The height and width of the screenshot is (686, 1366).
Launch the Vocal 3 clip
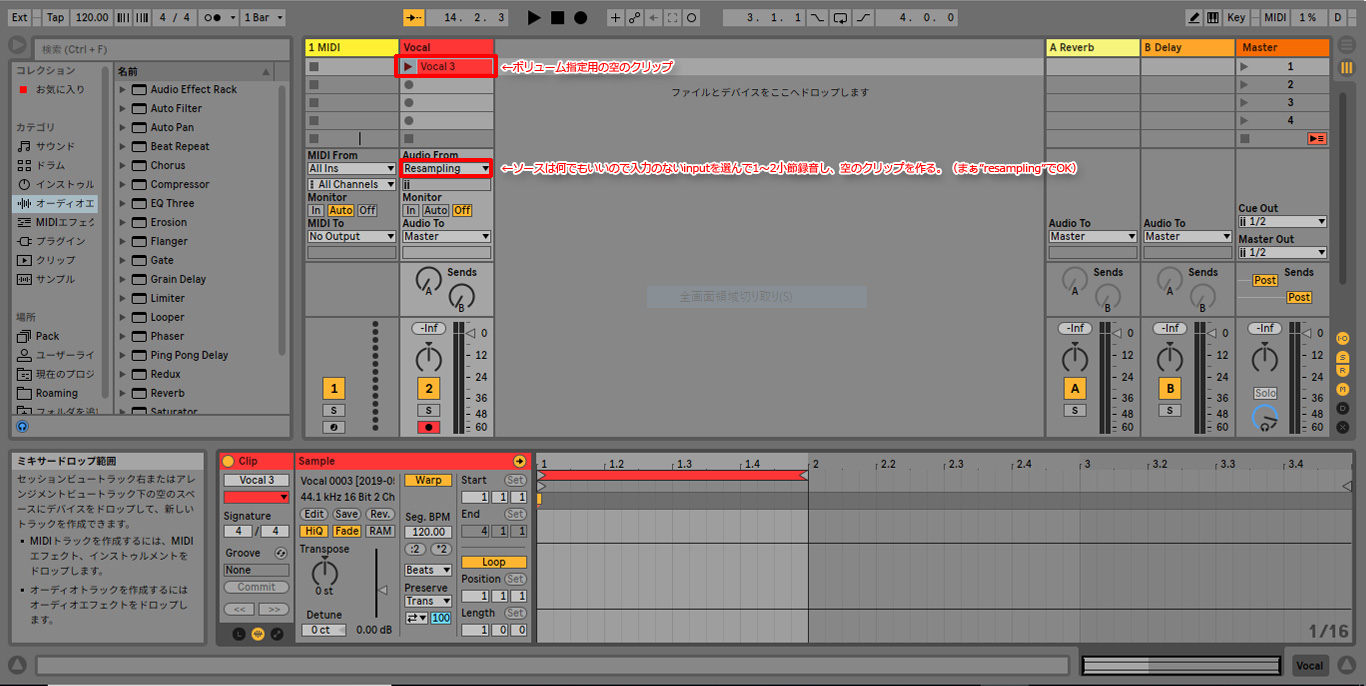click(x=408, y=67)
